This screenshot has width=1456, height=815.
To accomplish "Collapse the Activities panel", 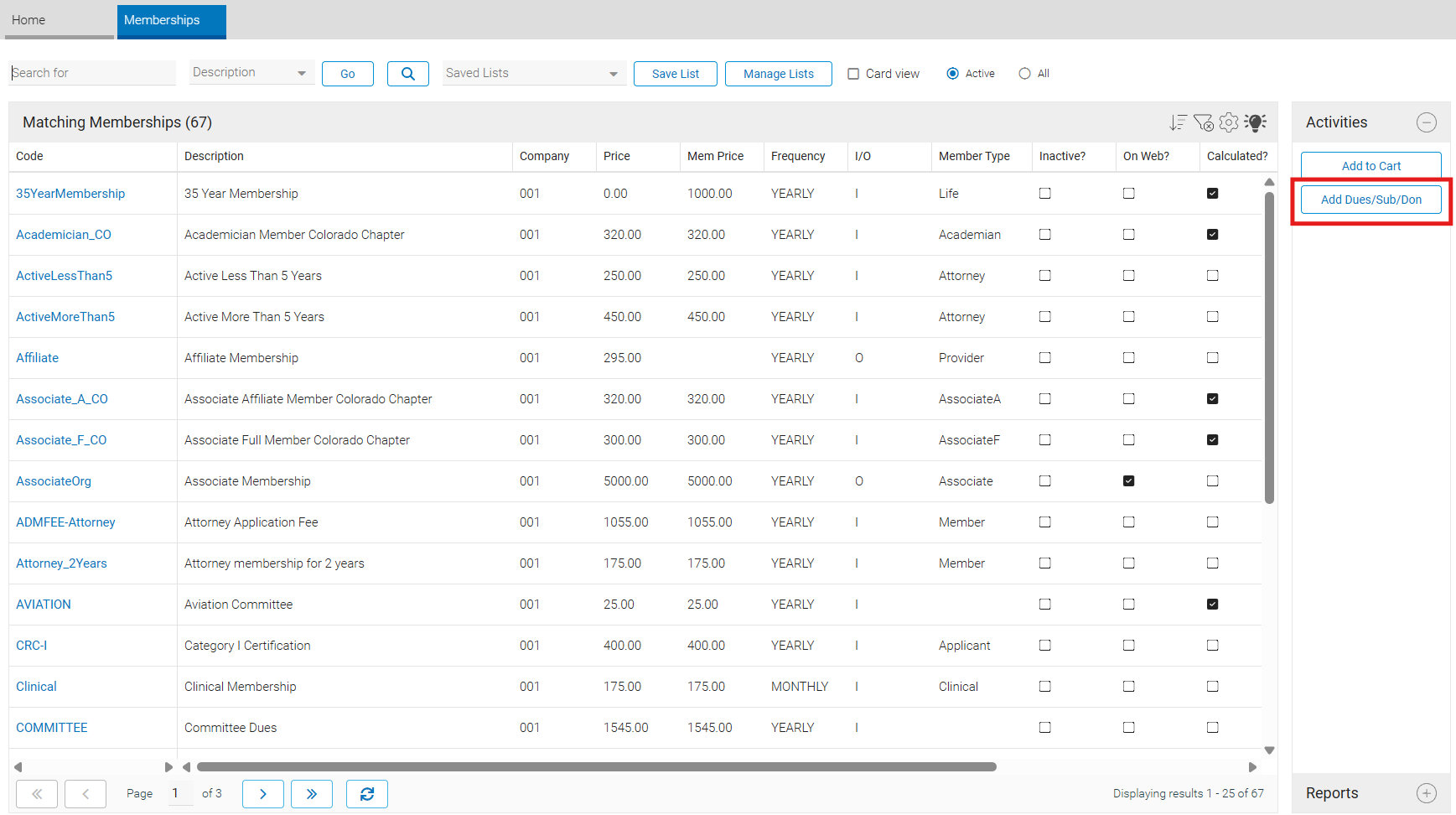I will (x=1426, y=122).
